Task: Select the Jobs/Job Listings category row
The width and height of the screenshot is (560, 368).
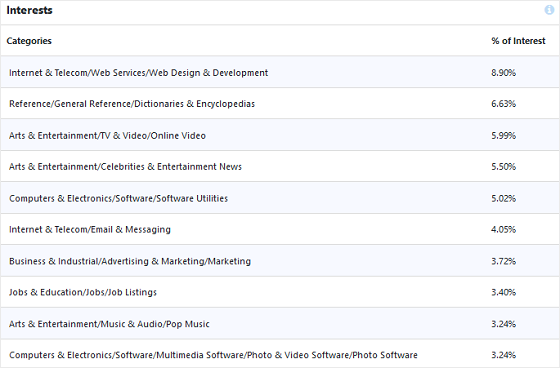Action: tap(280, 292)
